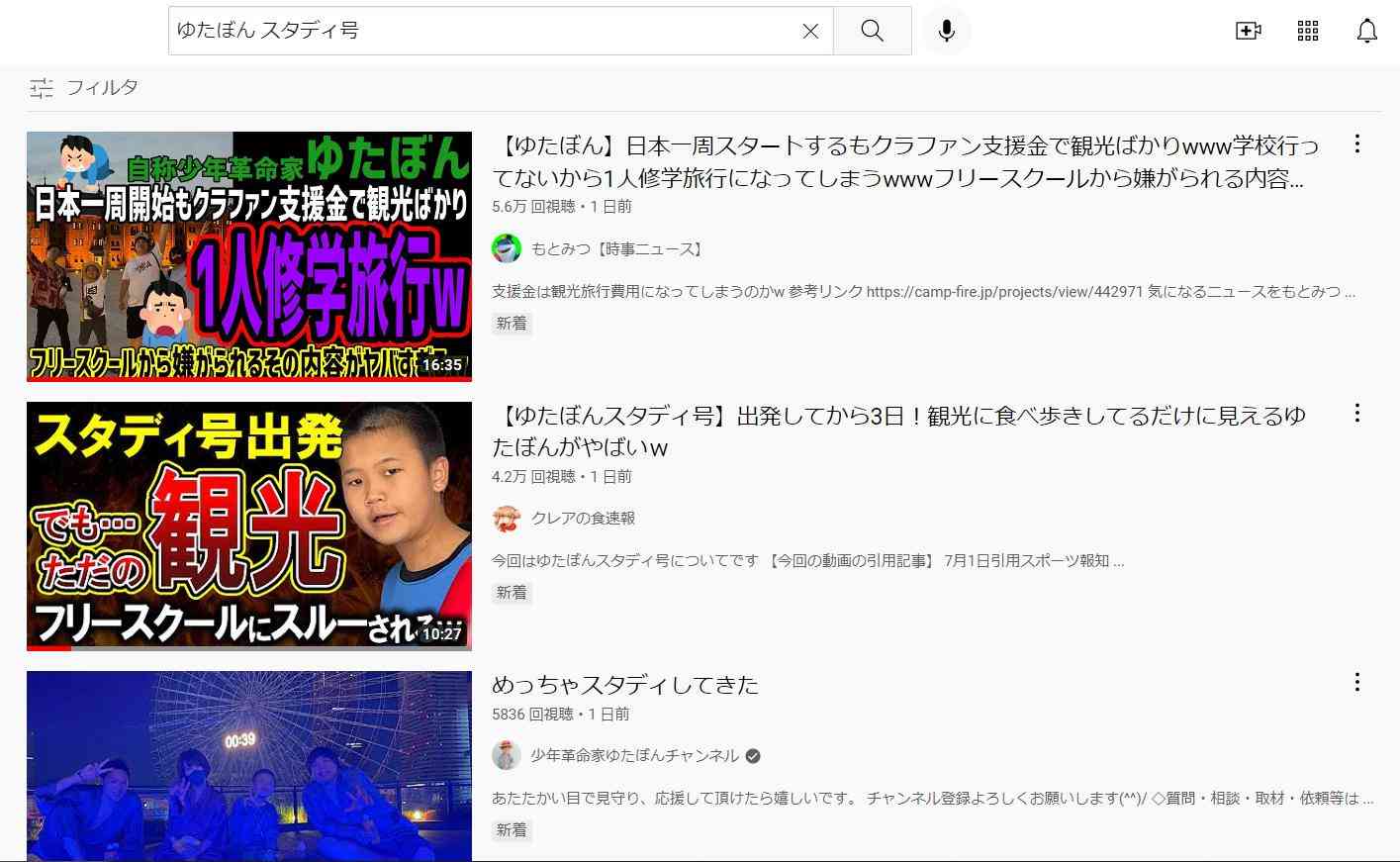Visit the 少年革命家ゆたぼんチャンネル channel name

tap(634, 756)
